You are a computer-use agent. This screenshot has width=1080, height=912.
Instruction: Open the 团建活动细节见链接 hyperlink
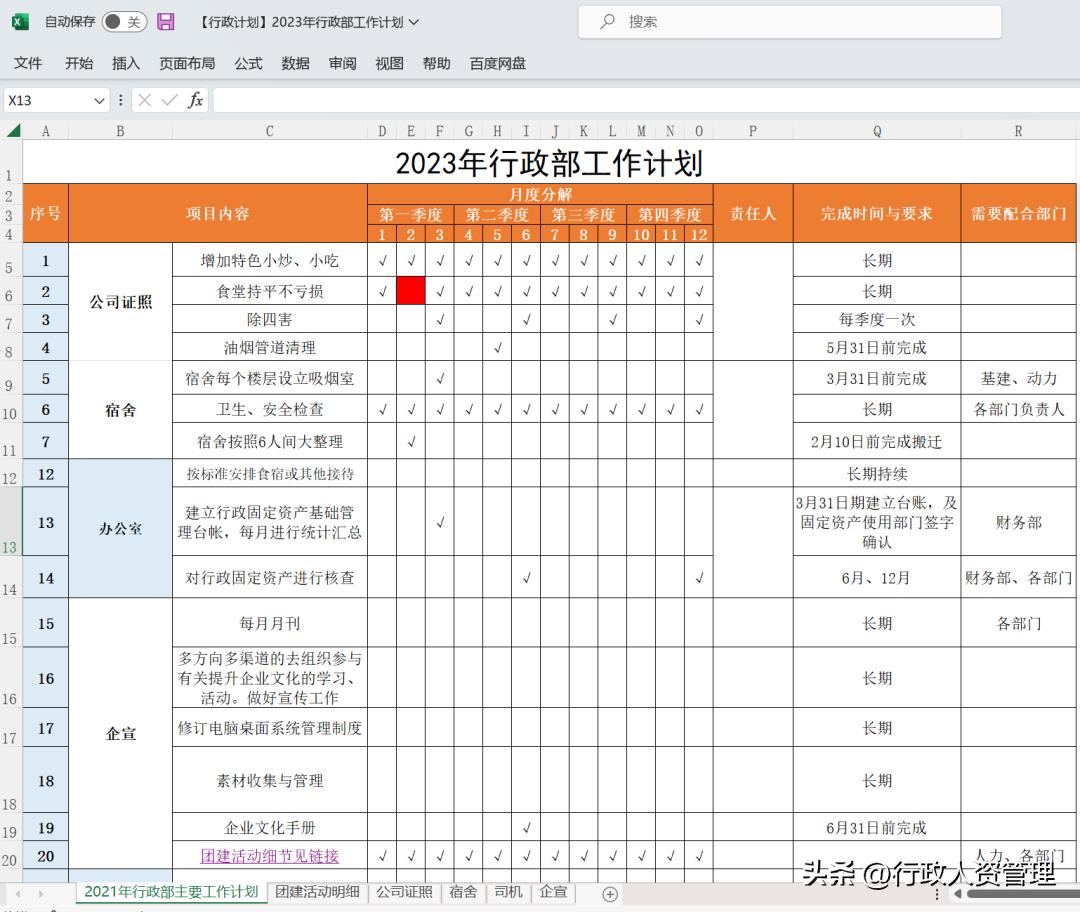coord(268,856)
